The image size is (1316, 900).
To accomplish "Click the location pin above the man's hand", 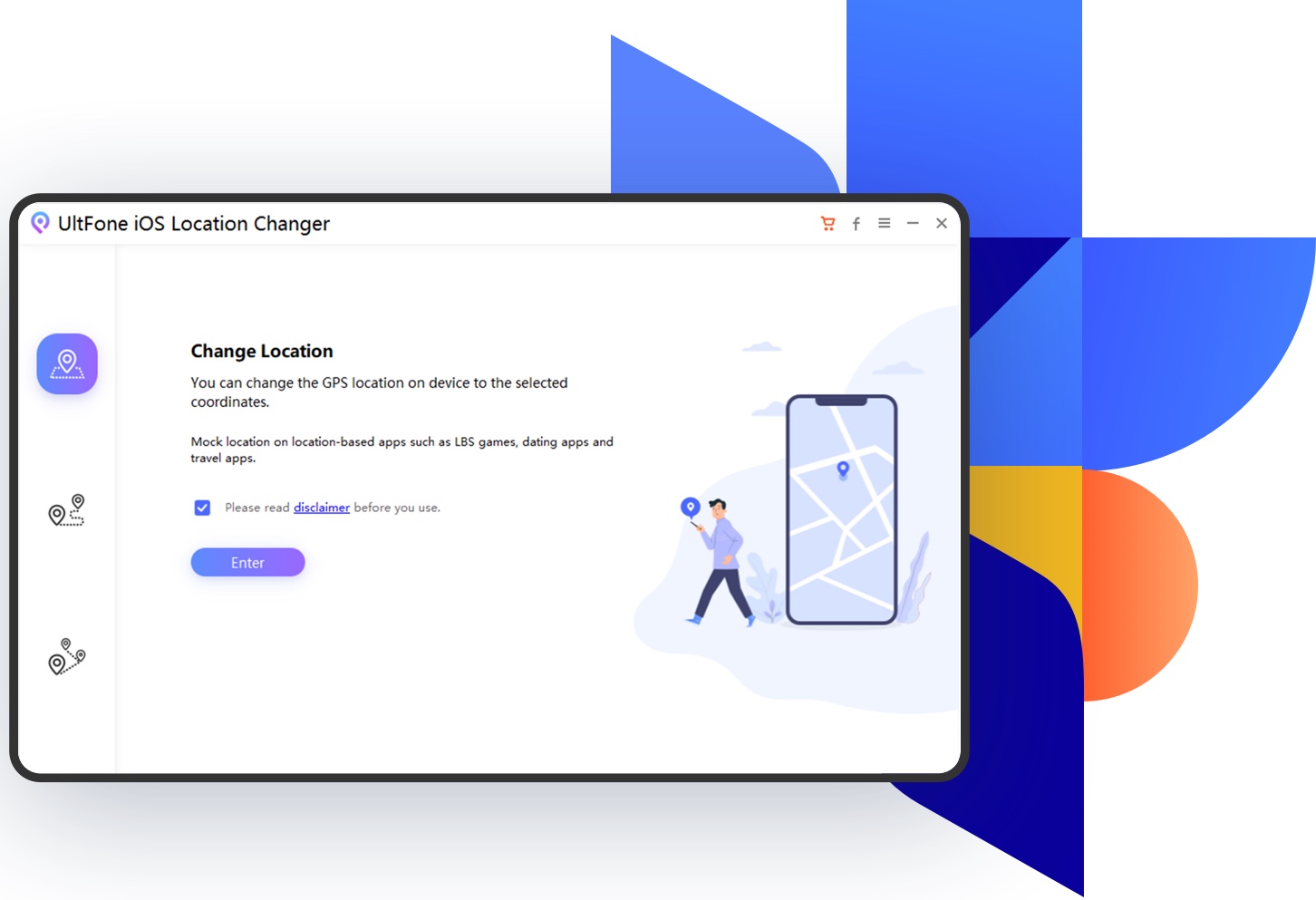I will tap(691, 508).
